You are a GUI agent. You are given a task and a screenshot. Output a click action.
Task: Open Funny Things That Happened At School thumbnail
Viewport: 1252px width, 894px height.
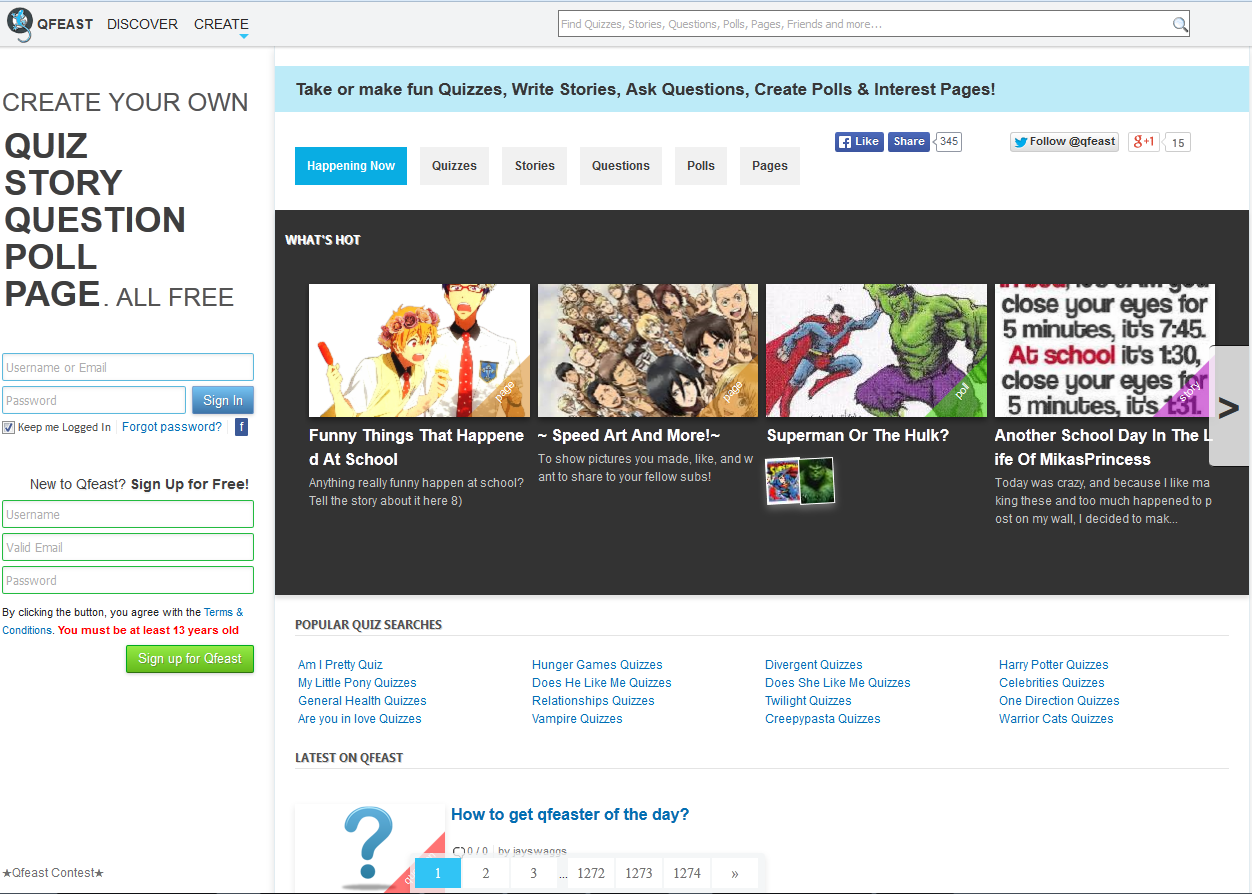click(x=419, y=350)
